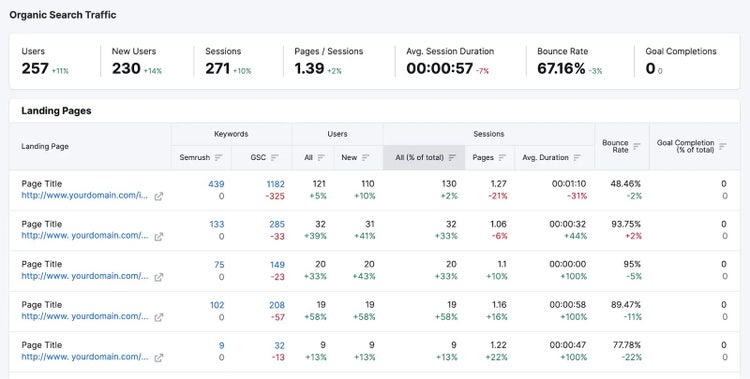Click avg duration cell 00:00:58

[x=568, y=305]
